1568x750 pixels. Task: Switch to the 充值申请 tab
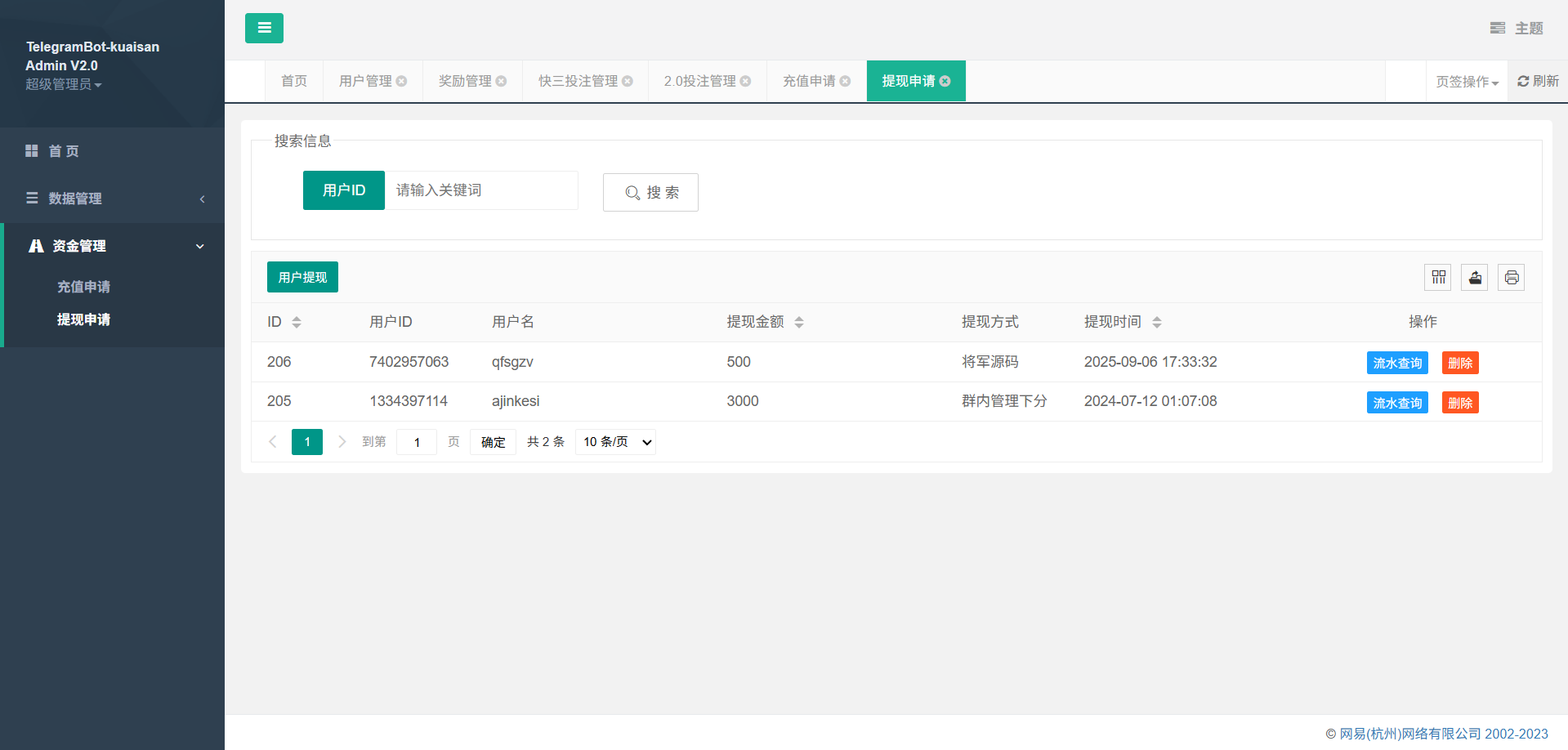tap(808, 81)
